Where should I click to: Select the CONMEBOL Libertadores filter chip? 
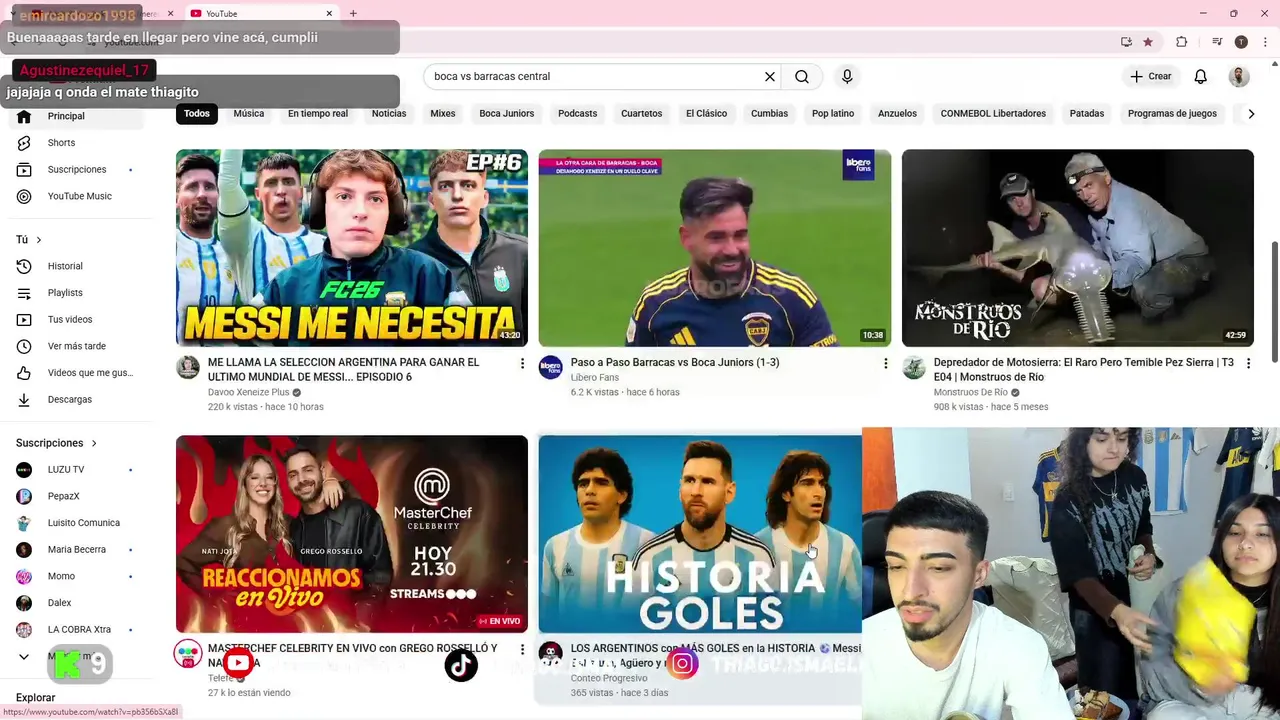click(x=993, y=113)
